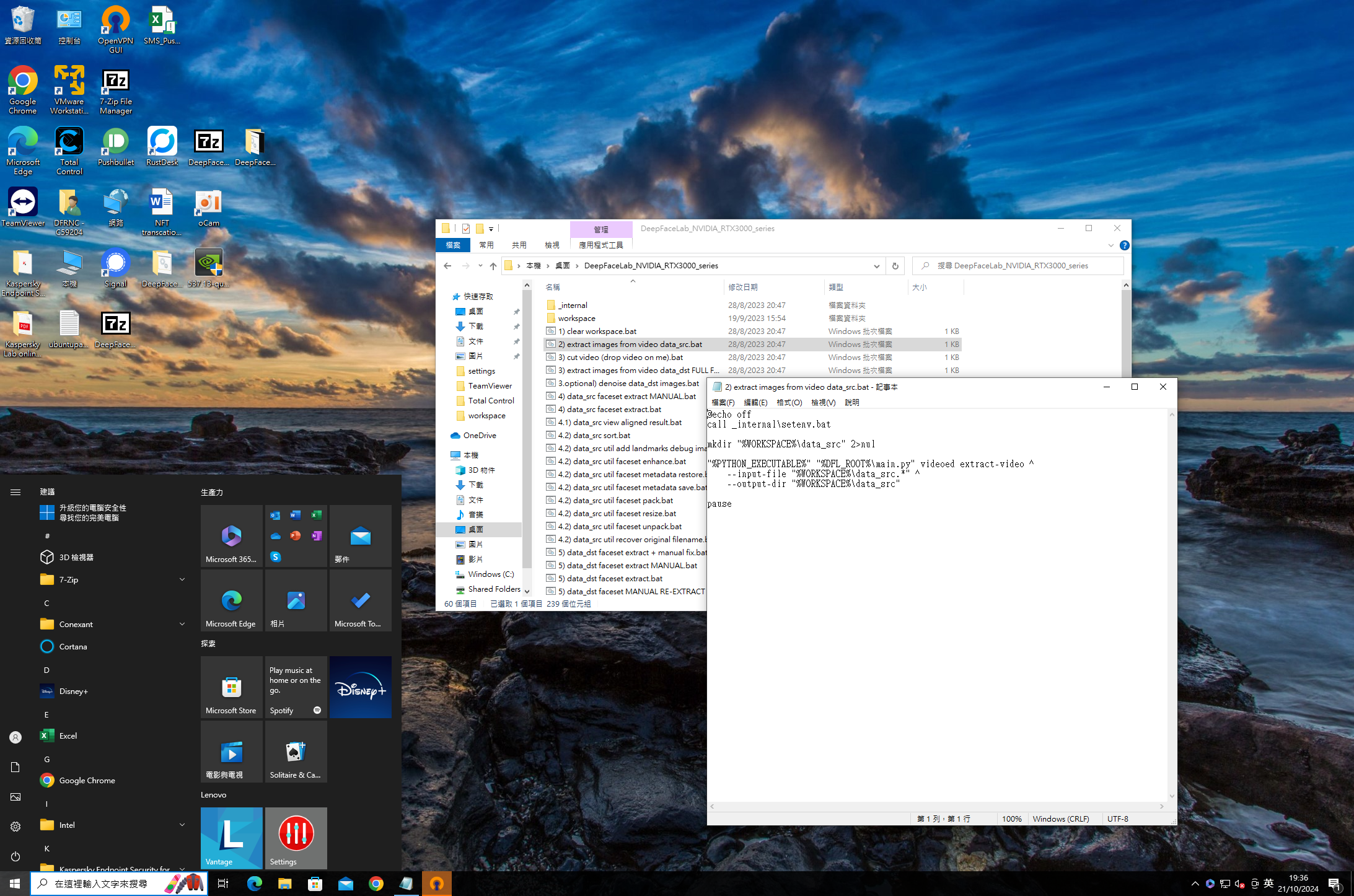Toggle the Start menu hamburger expand button

click(15, 492)
